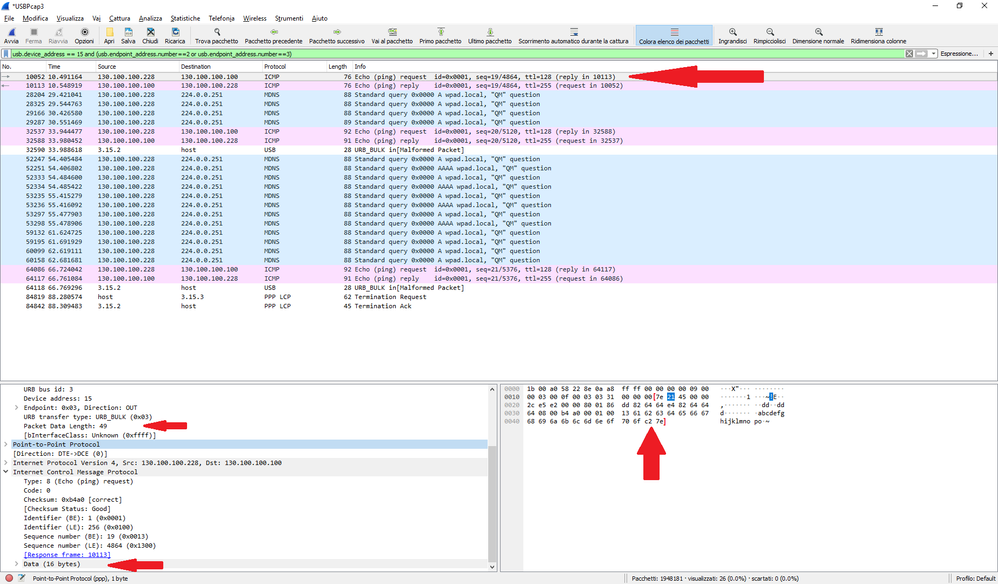Screen dimensions: 998x584
Task: Follow the Response frame: 10113 link
Action: pos(67,555)
